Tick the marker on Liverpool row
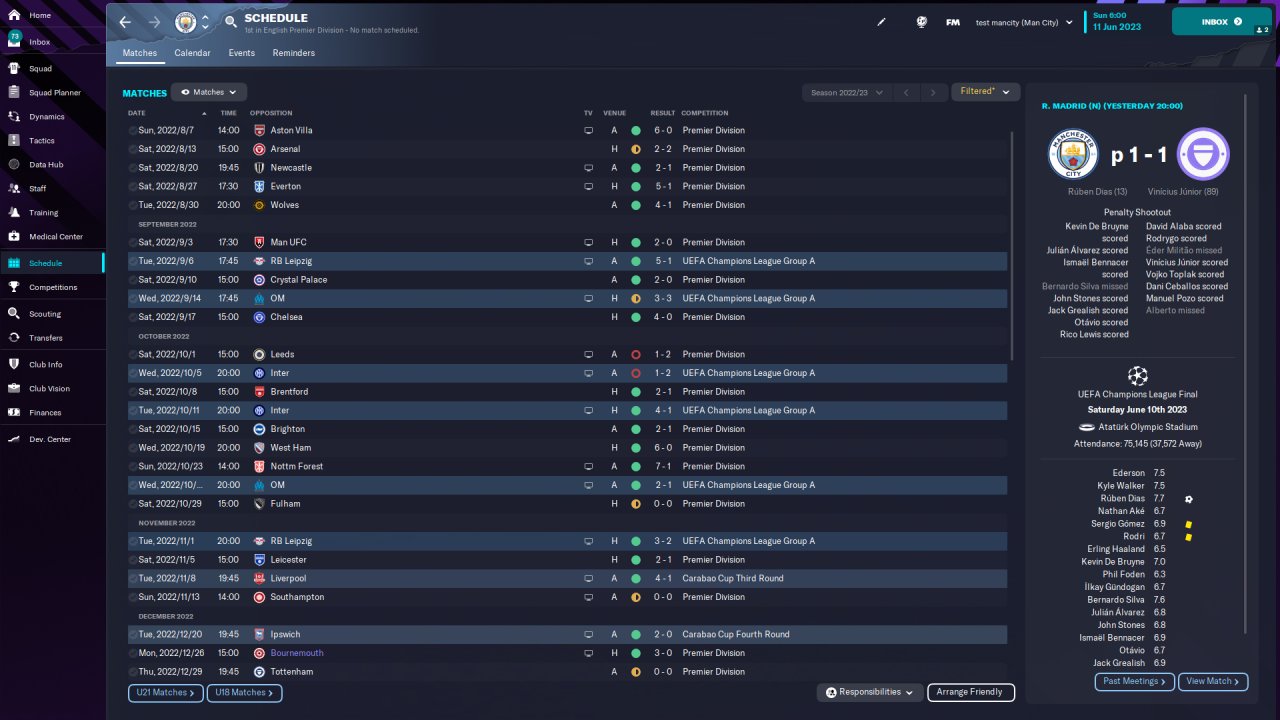Screen dimensions: 1280x720 (x=132, y=579)
